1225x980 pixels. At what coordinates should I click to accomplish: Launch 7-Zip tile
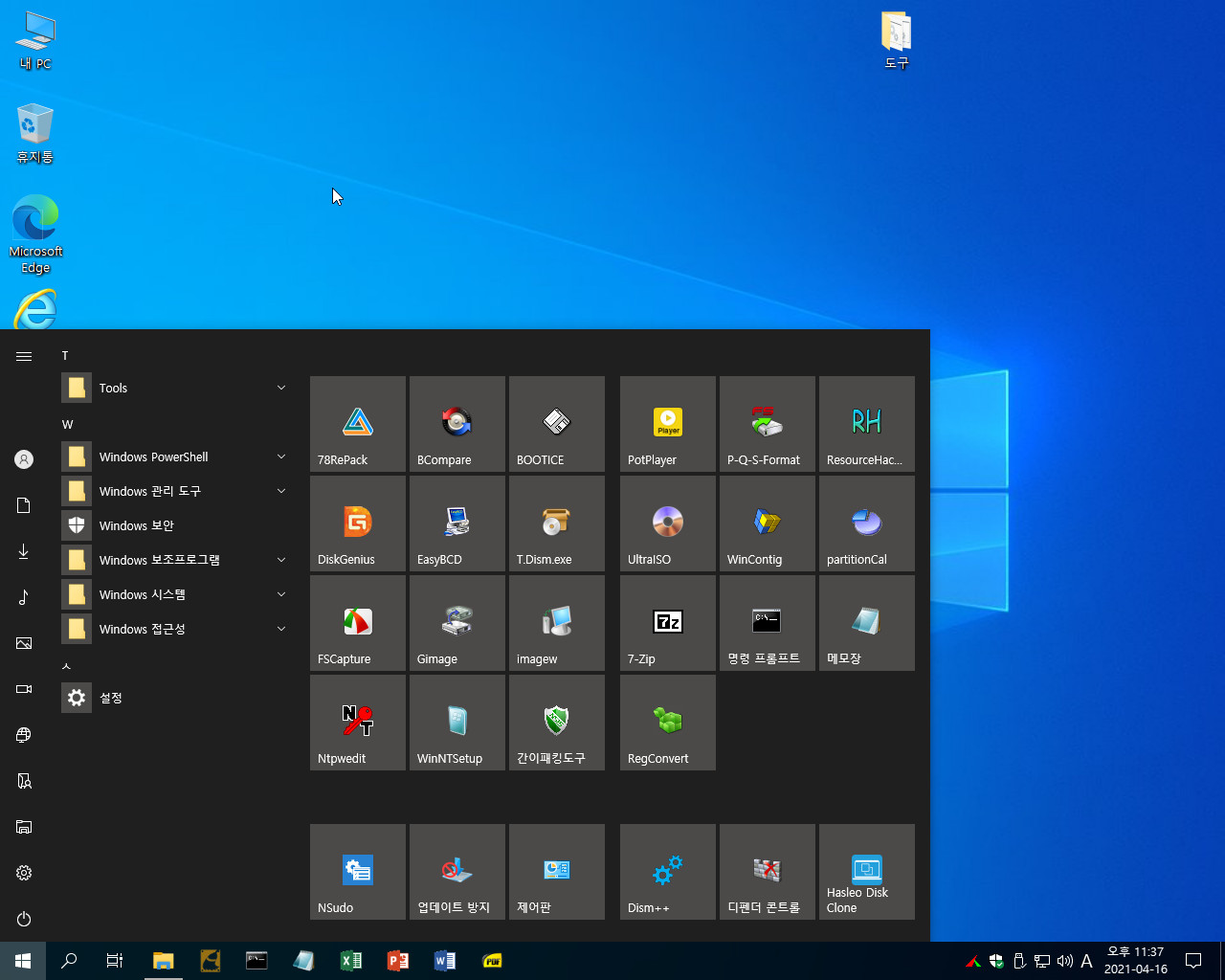coord(668,623)
